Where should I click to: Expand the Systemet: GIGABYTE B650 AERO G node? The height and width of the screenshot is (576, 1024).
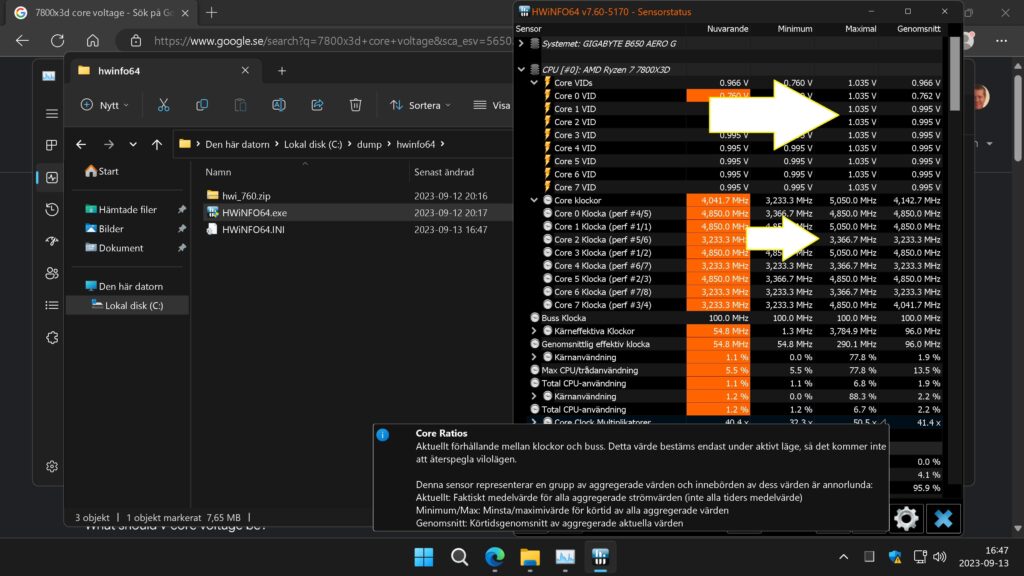point(521,44)
